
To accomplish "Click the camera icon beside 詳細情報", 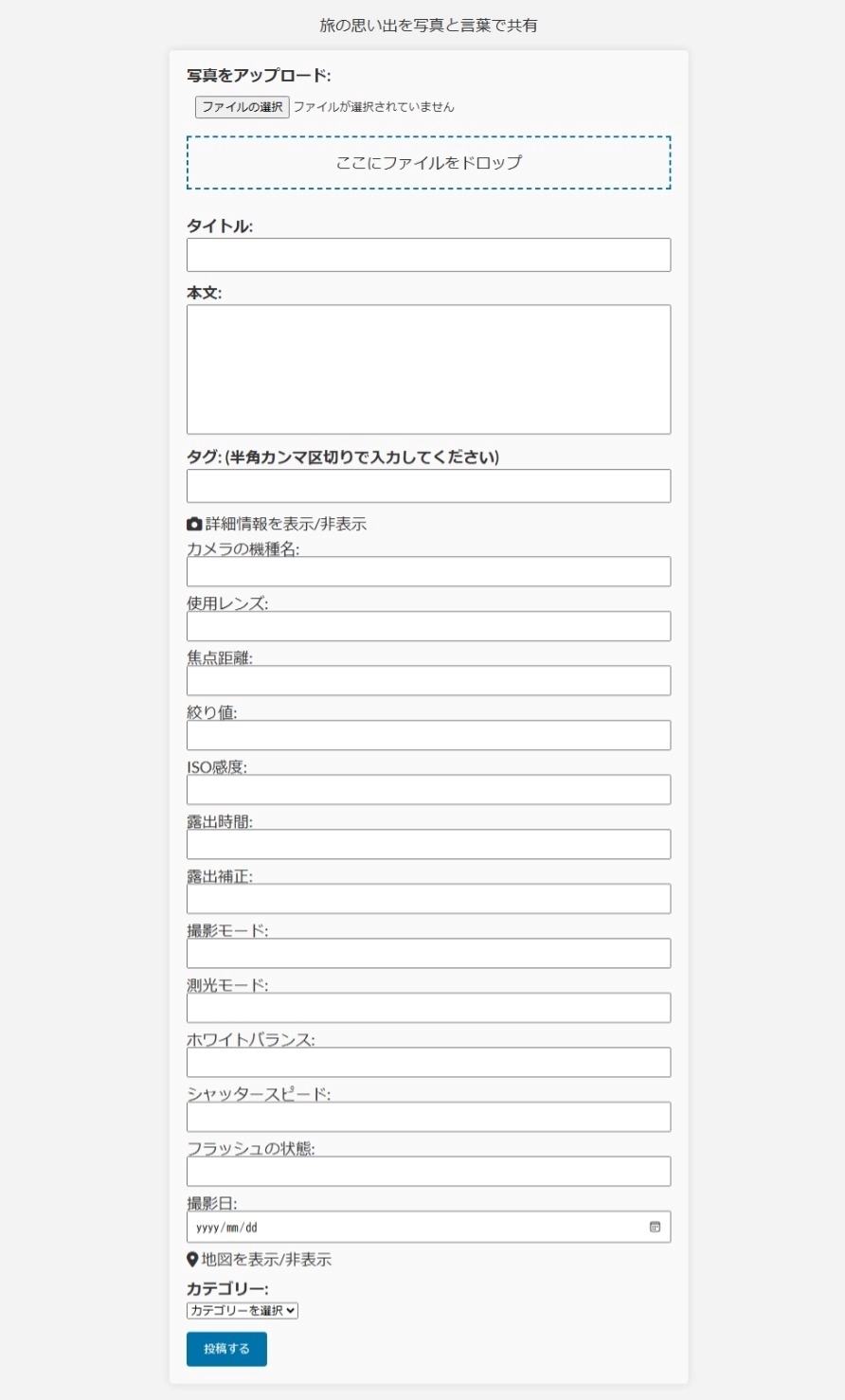I will pyautogui.click(x=194, y=524).
